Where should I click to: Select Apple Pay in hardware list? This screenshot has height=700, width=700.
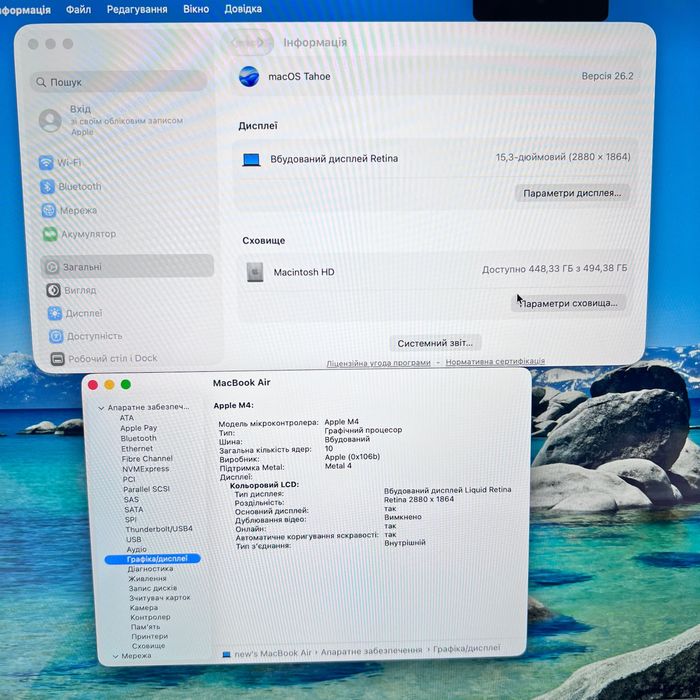[x=138, y=428]
